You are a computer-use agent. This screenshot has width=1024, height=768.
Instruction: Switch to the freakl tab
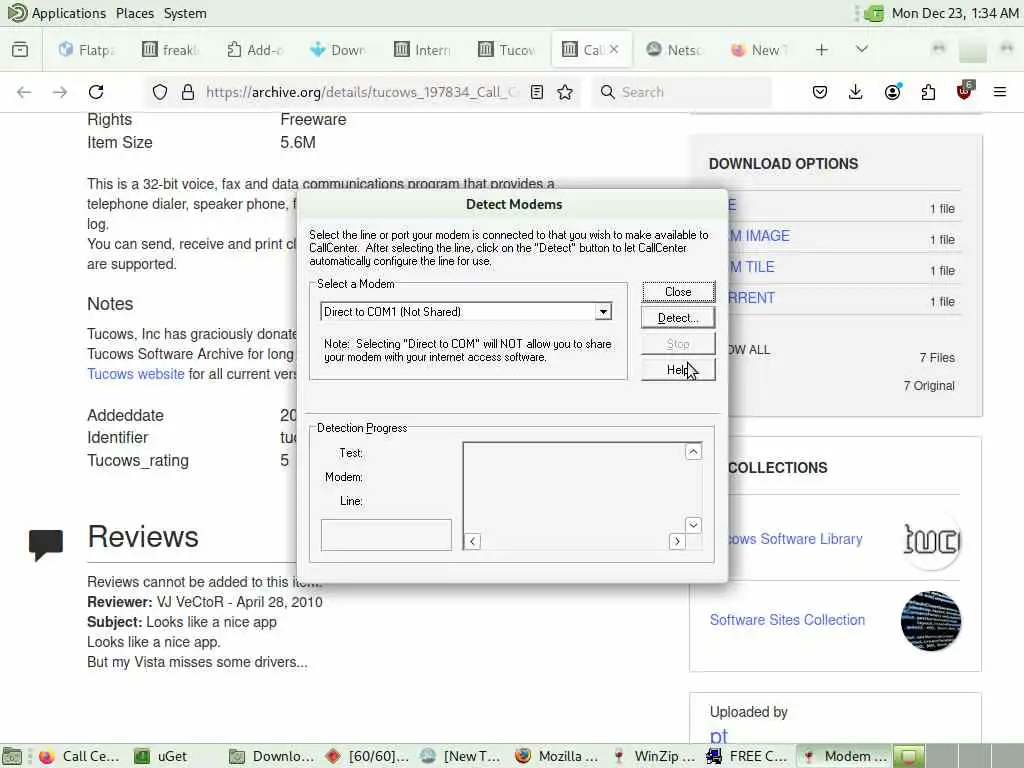[x=171, y=50]
